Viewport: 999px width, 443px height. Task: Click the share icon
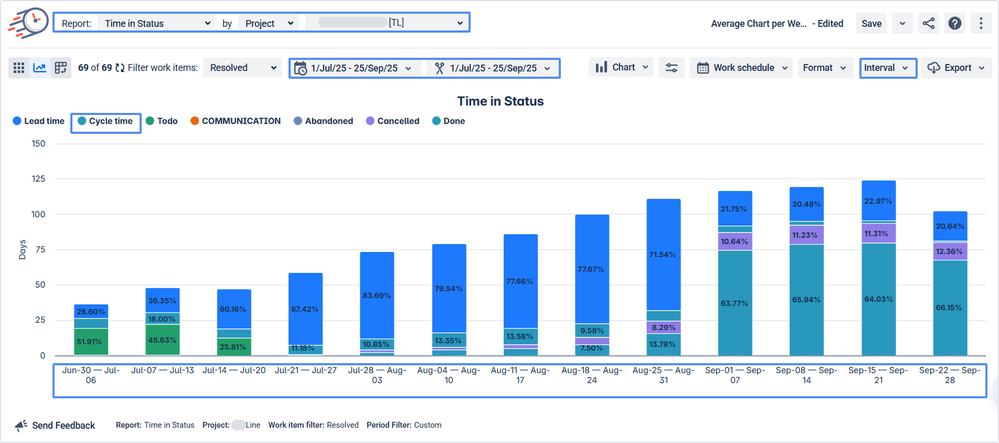929,23
